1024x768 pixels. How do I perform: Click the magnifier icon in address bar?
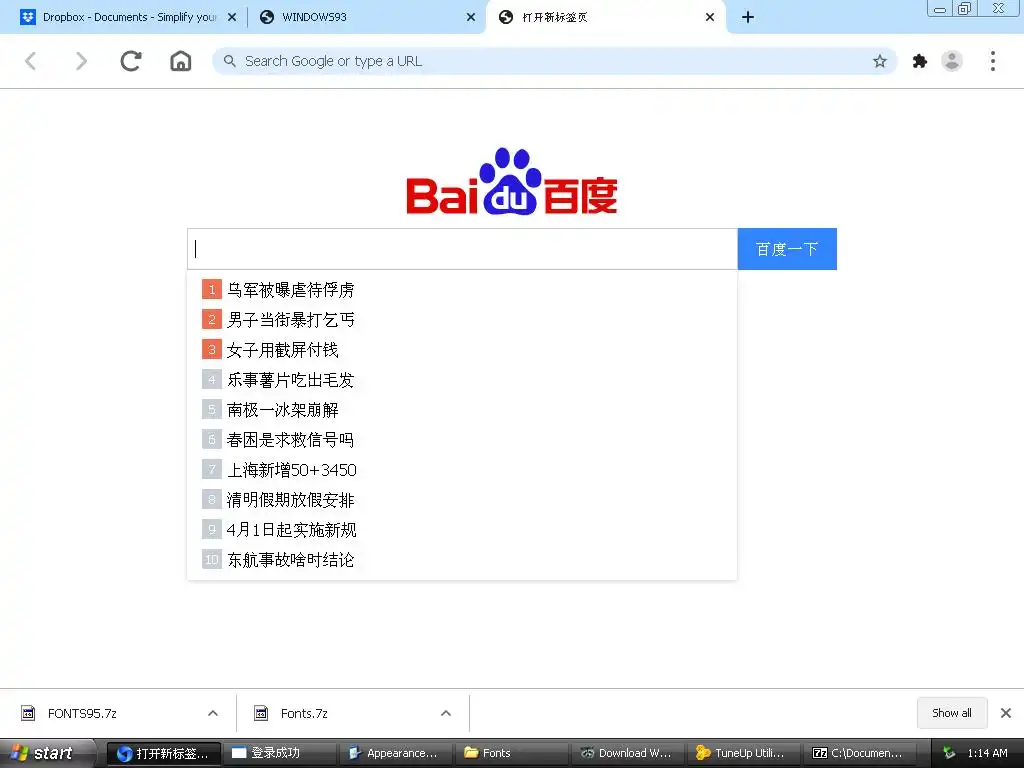point(229,61)
